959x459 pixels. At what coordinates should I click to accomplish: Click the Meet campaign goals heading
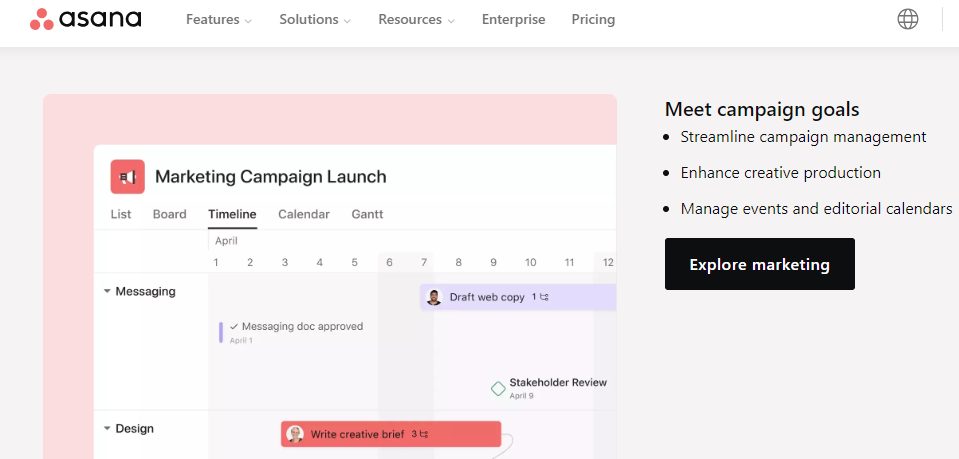pyautogui.click(x=762, y=110)
